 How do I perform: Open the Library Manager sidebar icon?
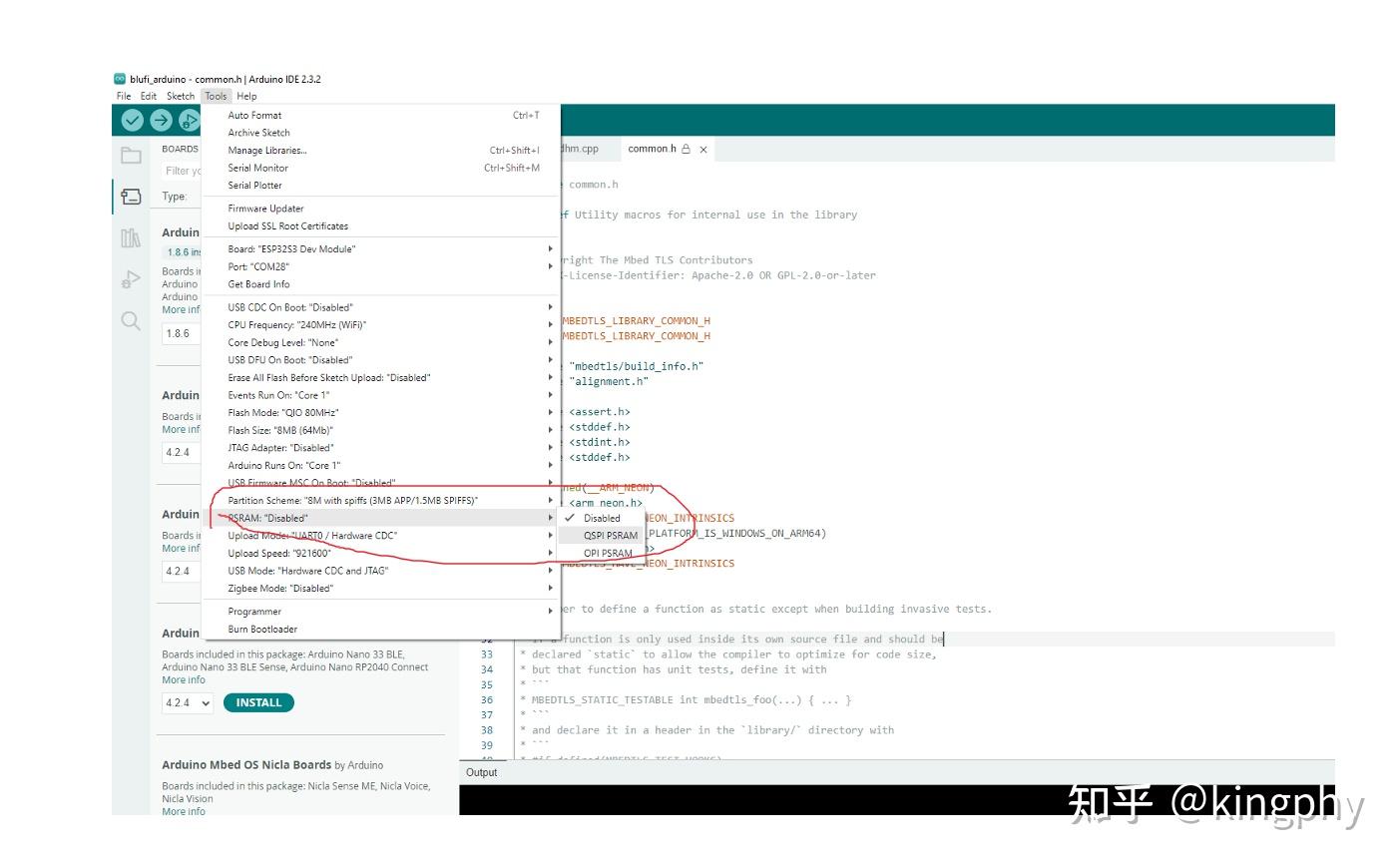[131, 237]
